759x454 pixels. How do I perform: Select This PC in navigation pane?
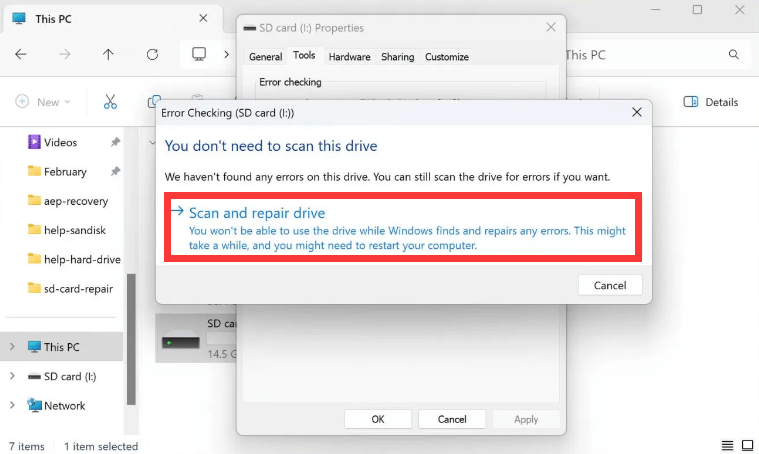[x=61, y=347]
